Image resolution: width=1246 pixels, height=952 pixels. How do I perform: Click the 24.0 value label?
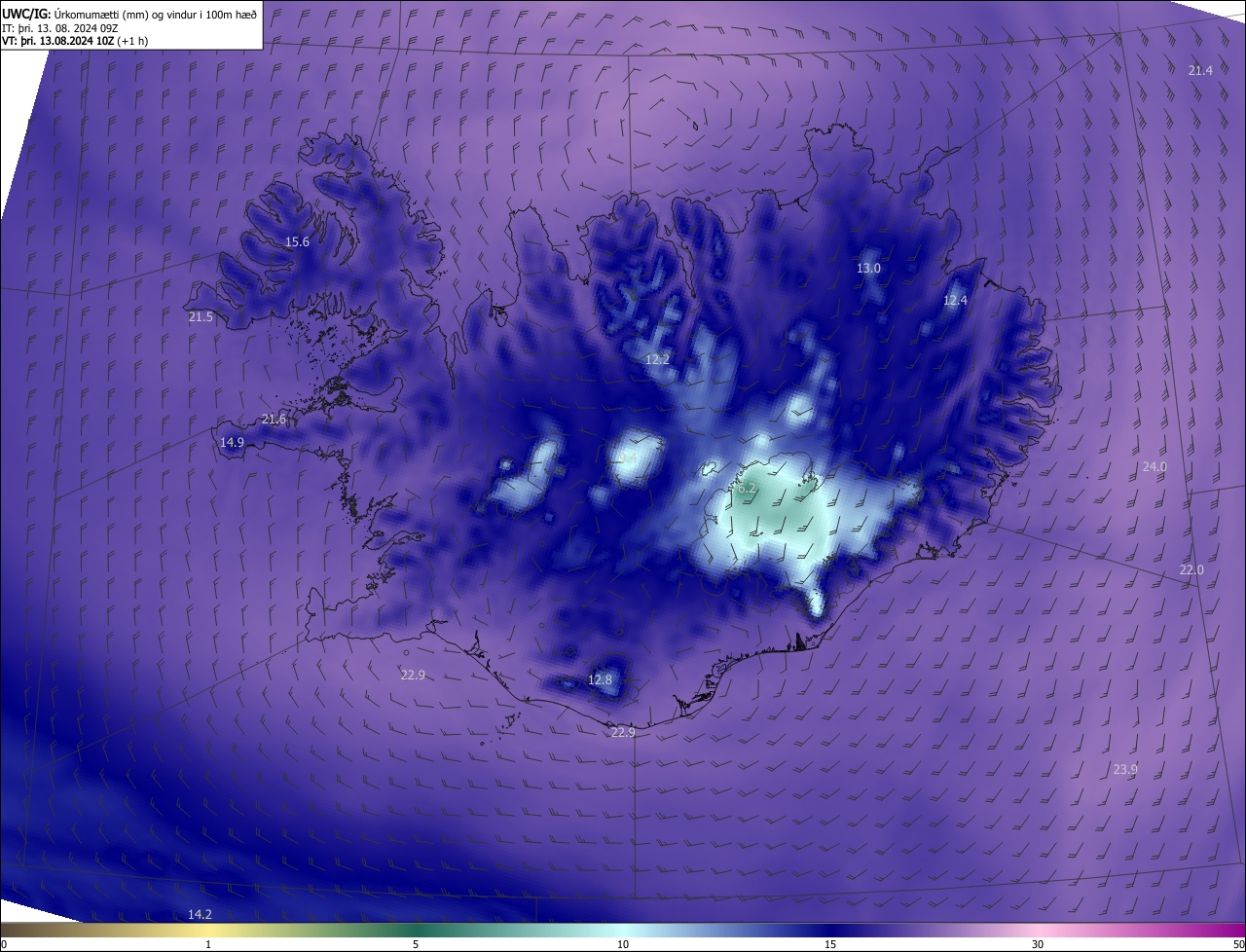click(x=1154, y=467)
